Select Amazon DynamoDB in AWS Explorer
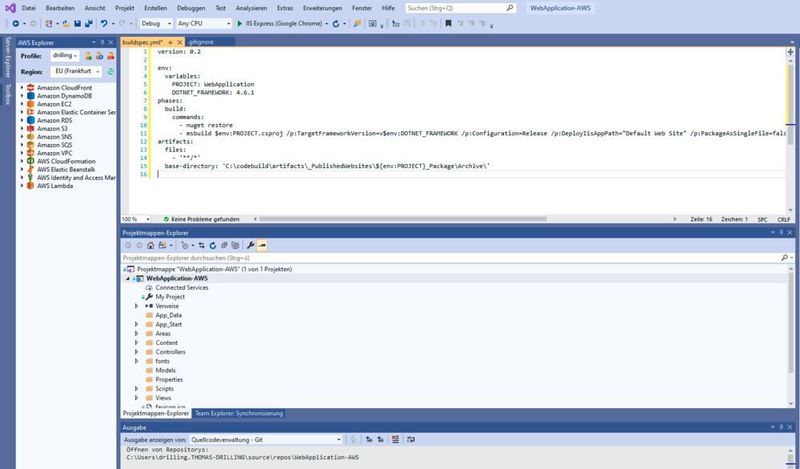 point(64,95)
